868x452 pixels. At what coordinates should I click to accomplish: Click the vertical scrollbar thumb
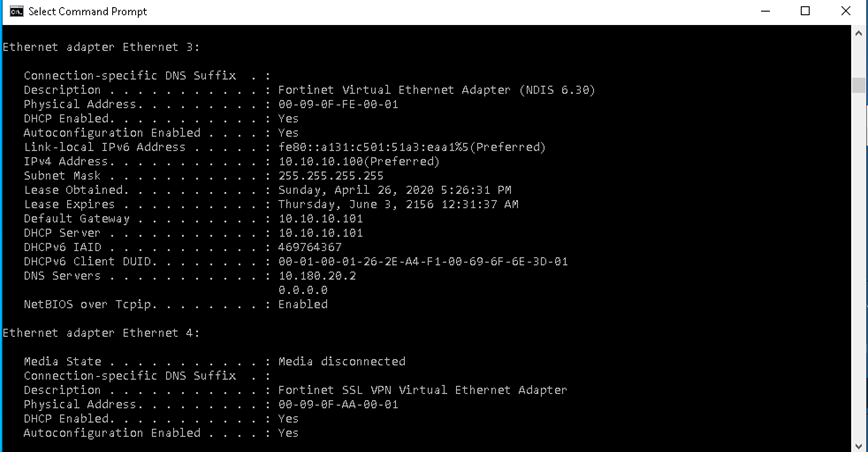tap(858, 85)
